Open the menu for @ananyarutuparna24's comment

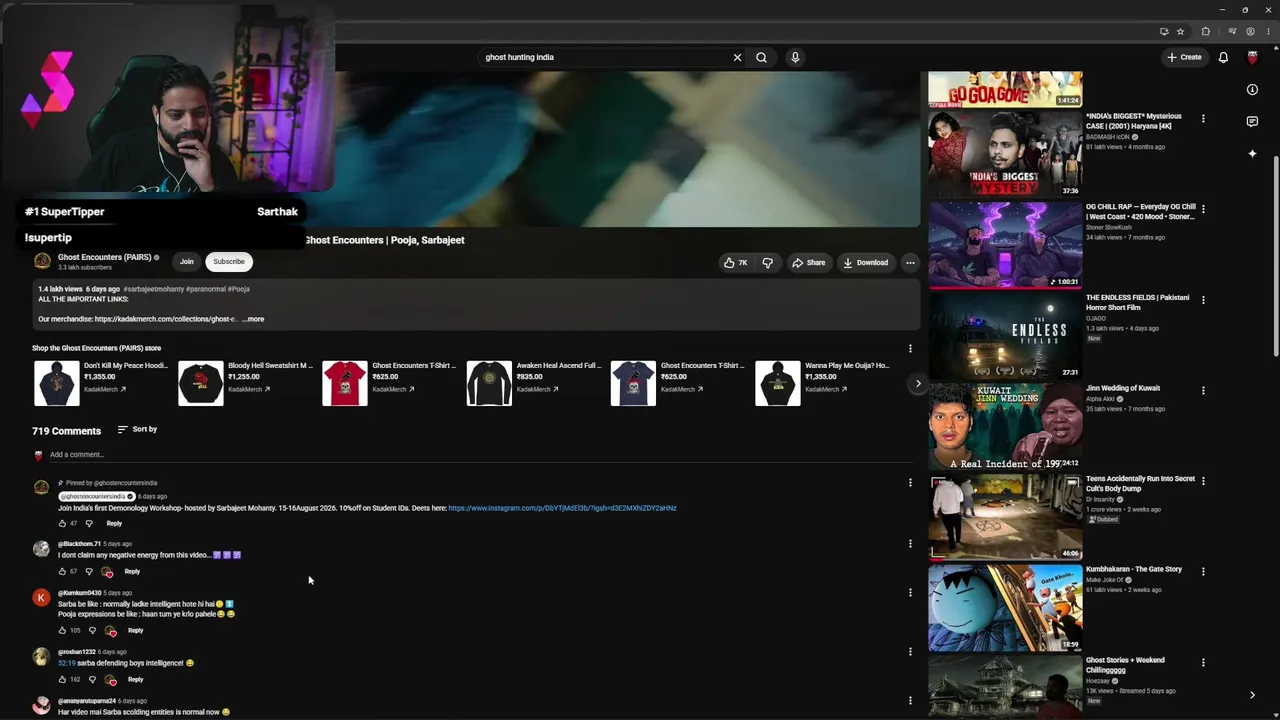coord(910,700)
